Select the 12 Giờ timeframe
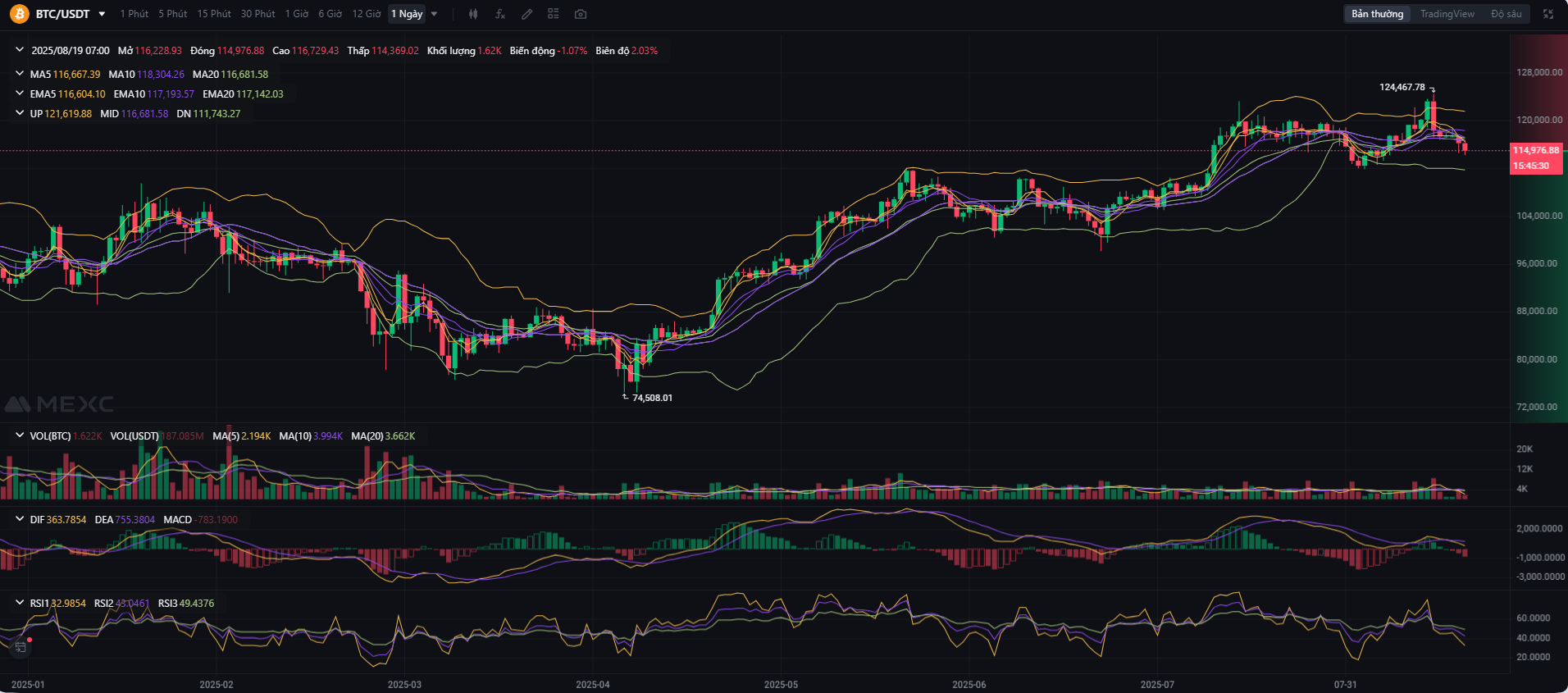The height and width of the screenshot is (693, 1568). point(367,14)
